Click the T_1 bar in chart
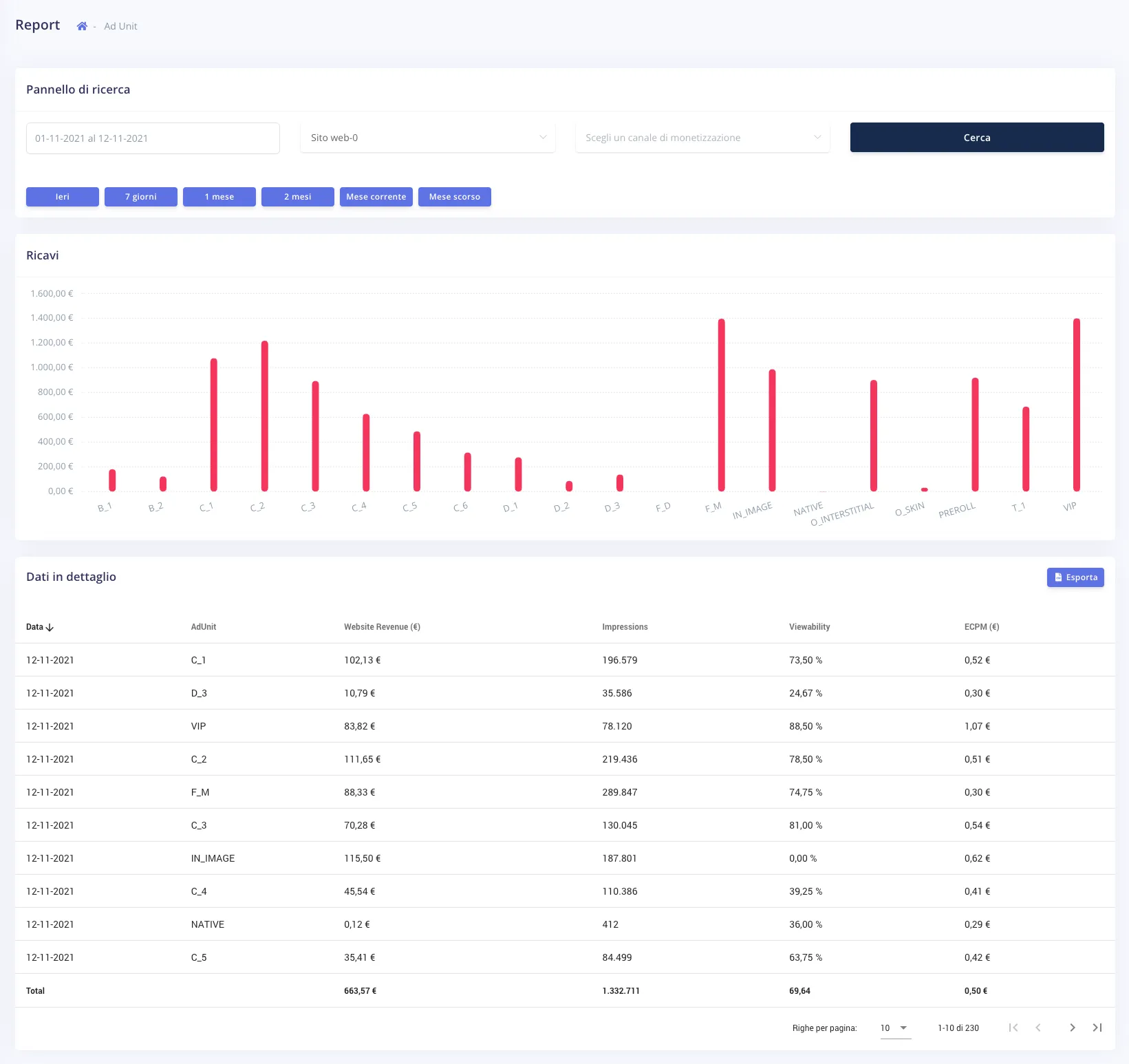 [x=1026, y=449]
